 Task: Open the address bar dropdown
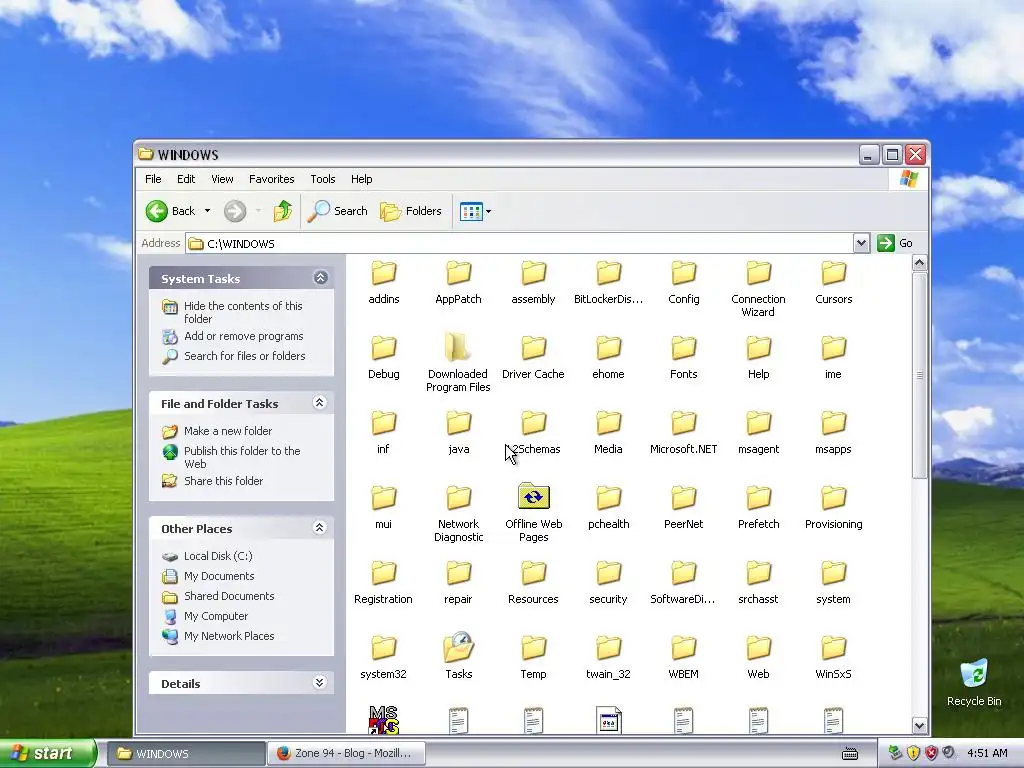click(861, 243)
